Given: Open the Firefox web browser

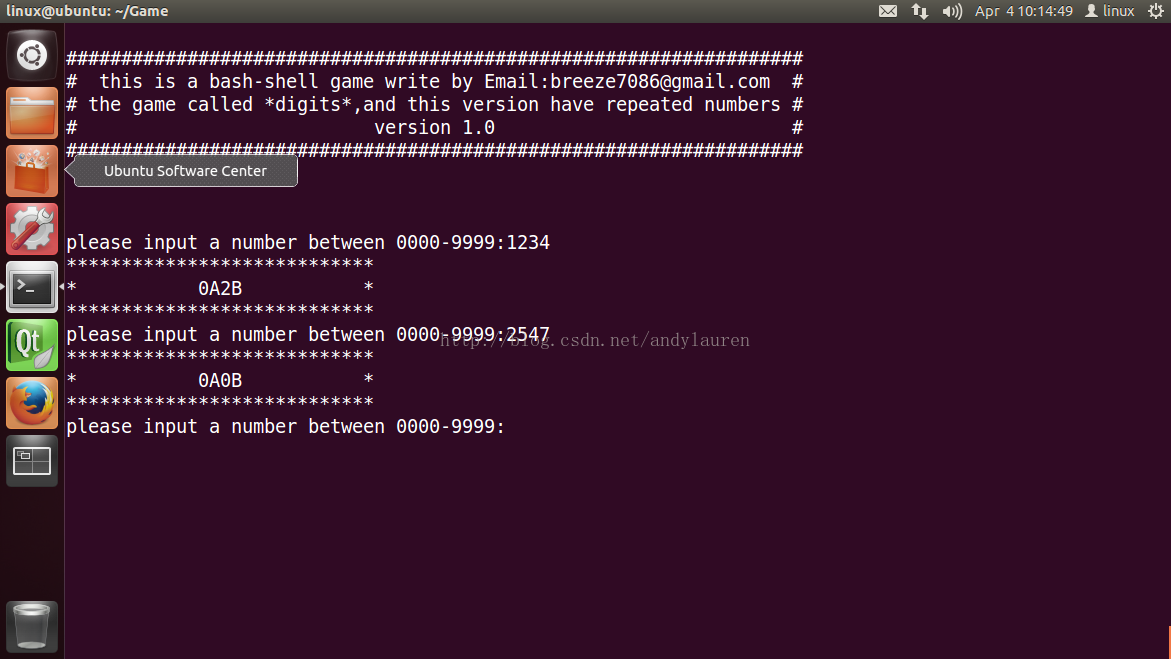Looking at the screenshot, I should [31, 403].
